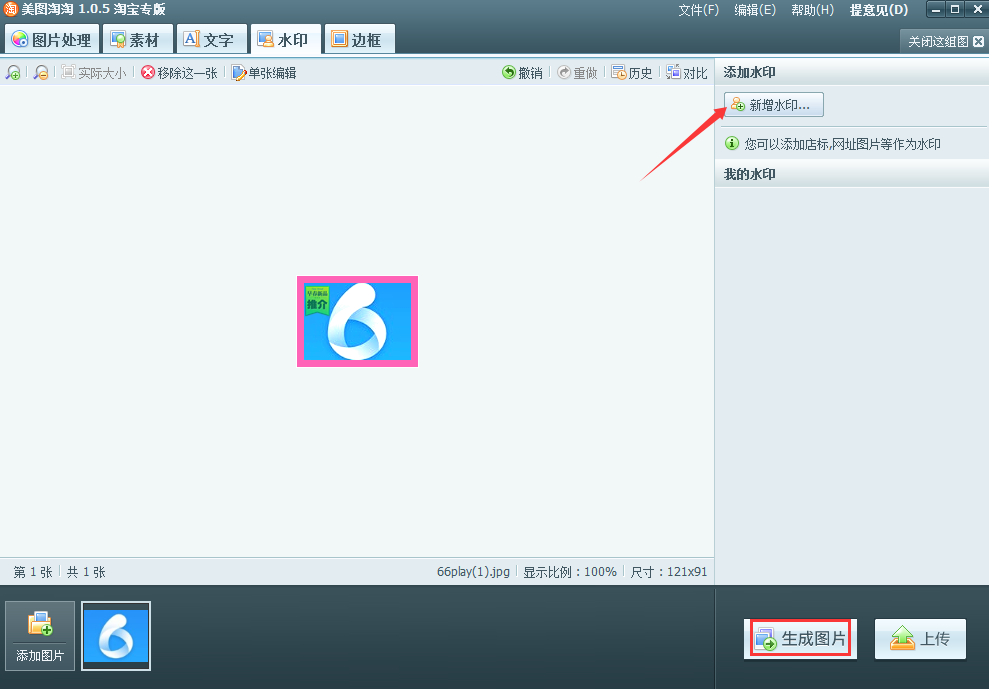Click 关闭这组图 close group button
The width and height of the screenshot is (989, 689).
944,42
